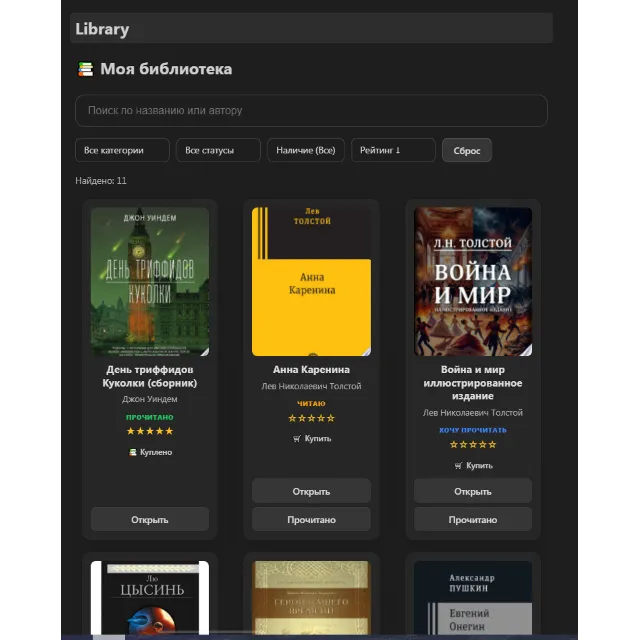Mark Анна Каренина as Прочитано
Viewport: 640px width, 640px height.
click(311, 520)
